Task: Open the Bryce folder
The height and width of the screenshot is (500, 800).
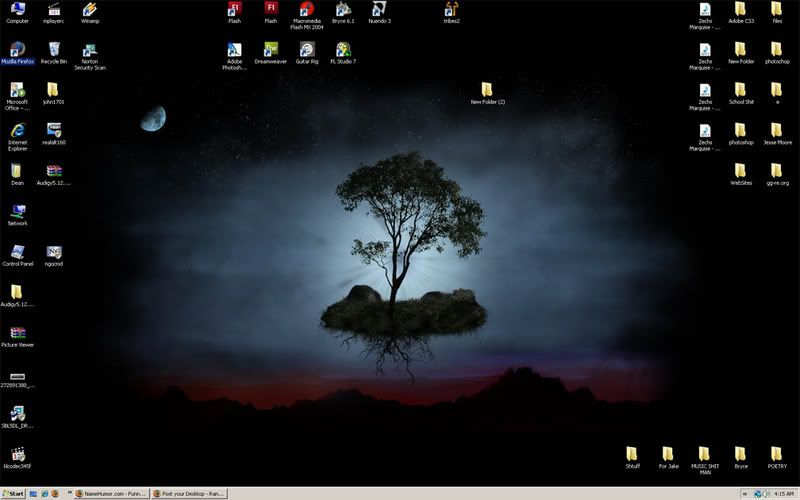Action: click(x=741, y=457)
